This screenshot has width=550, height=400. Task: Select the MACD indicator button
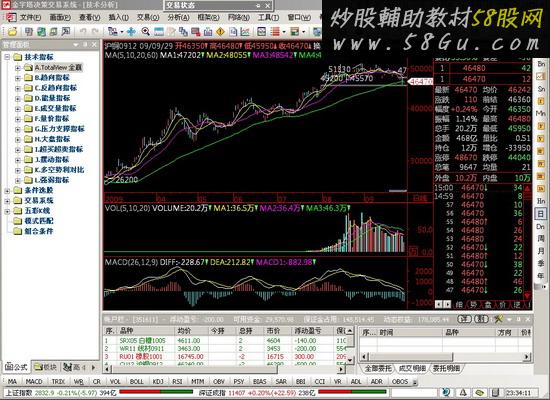coord(34,381)
